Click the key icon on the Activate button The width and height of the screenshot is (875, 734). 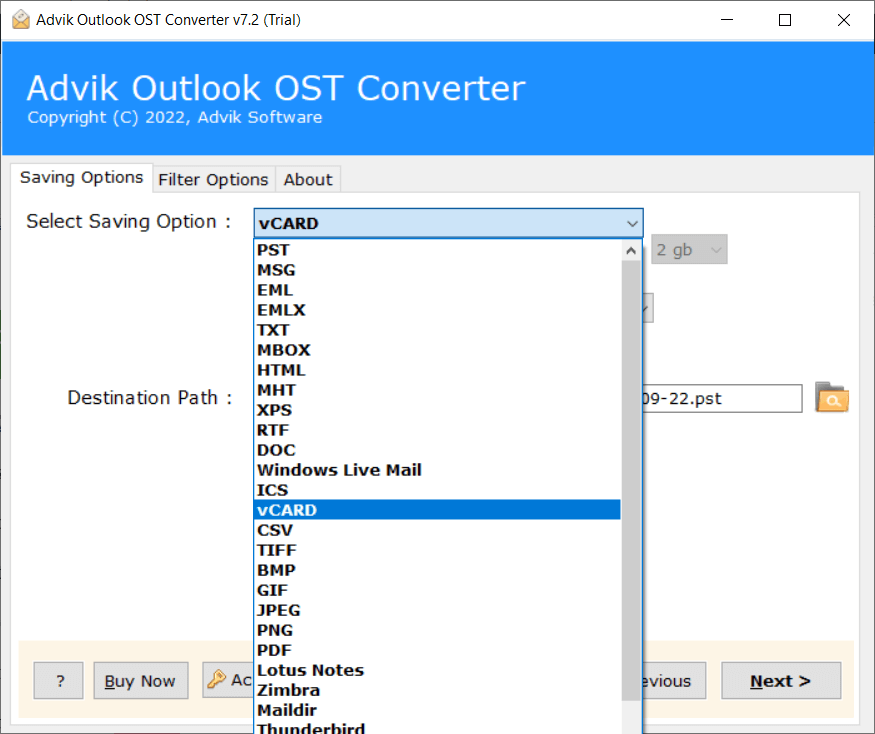[217, 679]
